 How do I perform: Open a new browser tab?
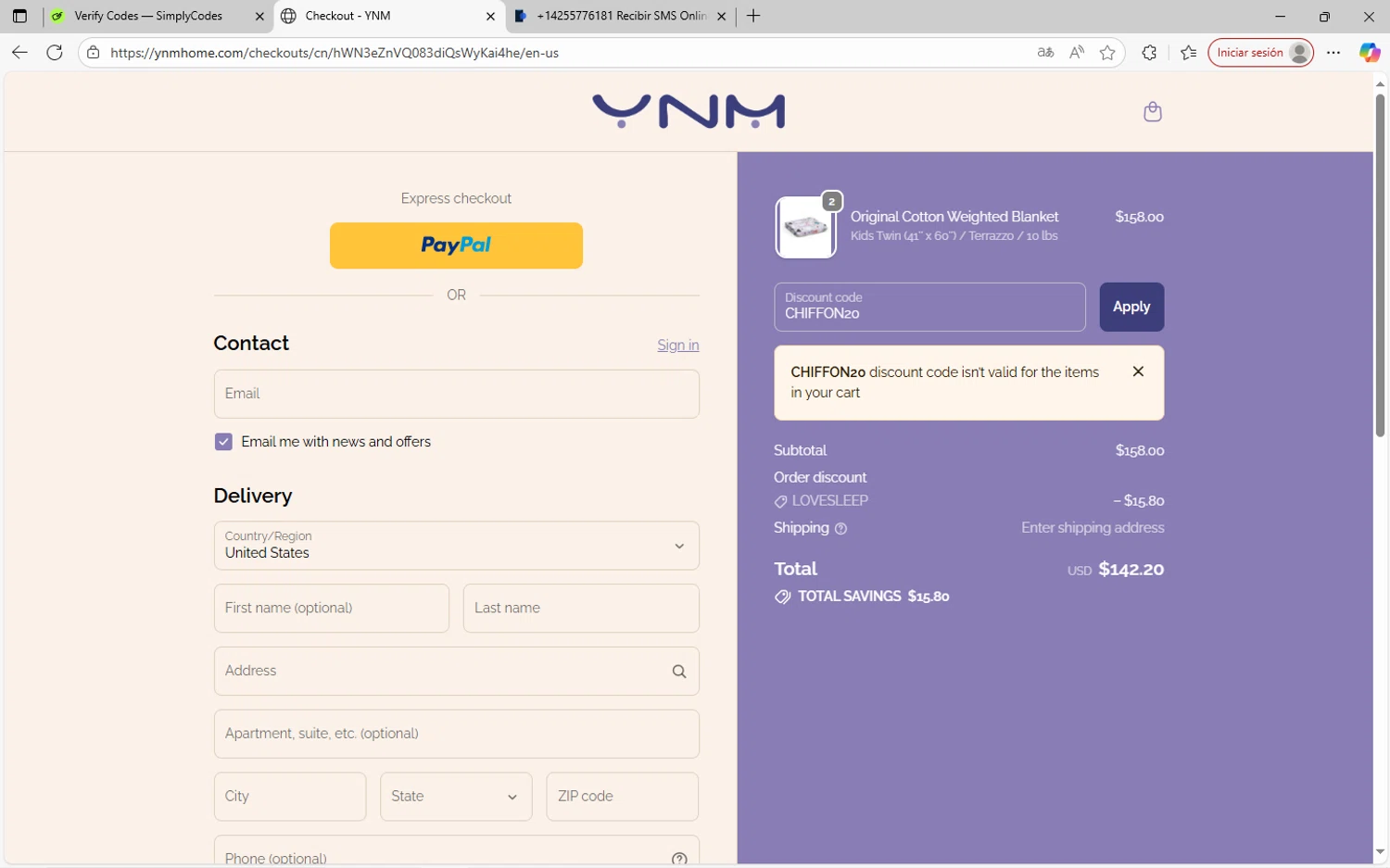click(753, 16)
